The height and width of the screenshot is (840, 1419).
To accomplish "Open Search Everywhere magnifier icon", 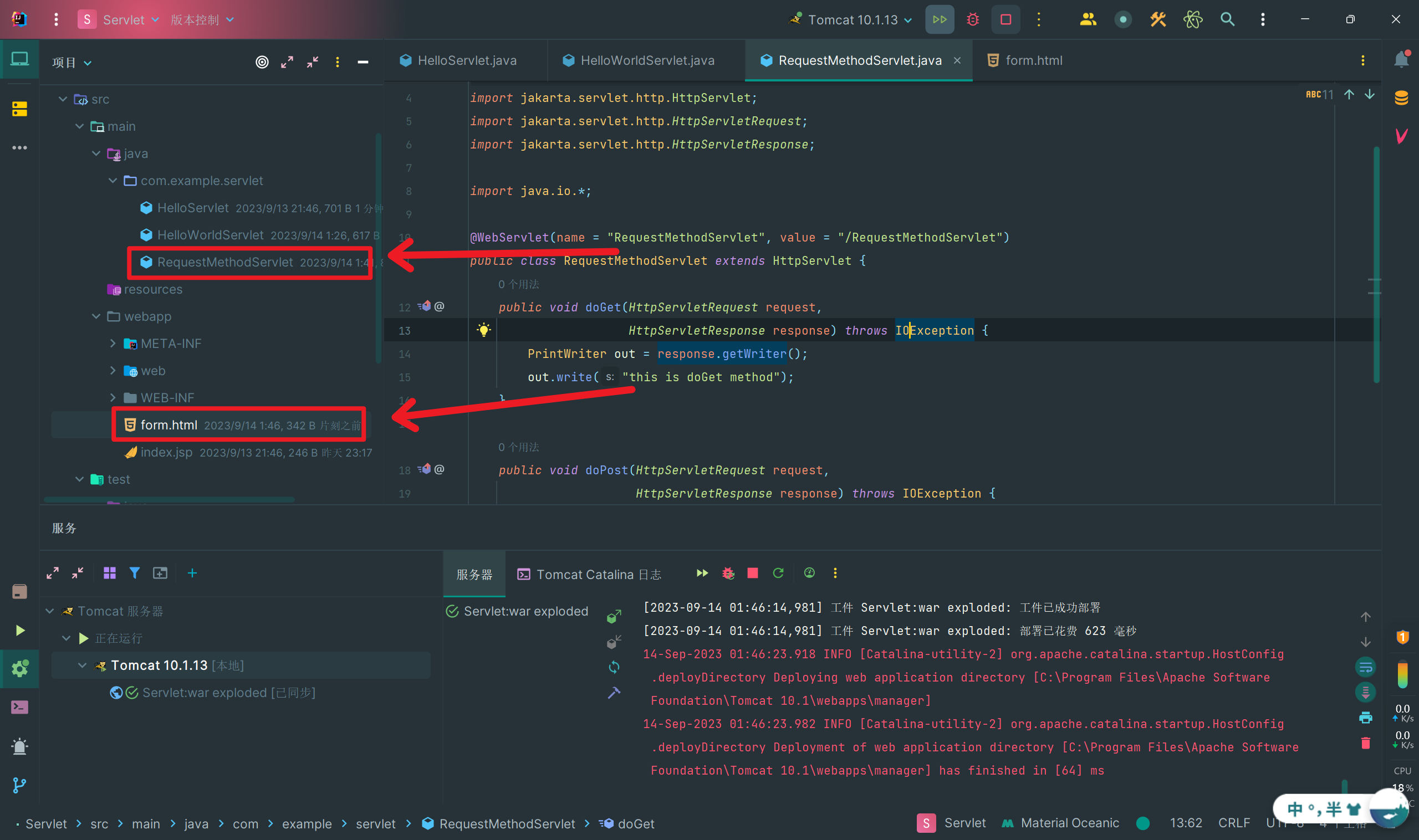I will (x=1227, y=20).
